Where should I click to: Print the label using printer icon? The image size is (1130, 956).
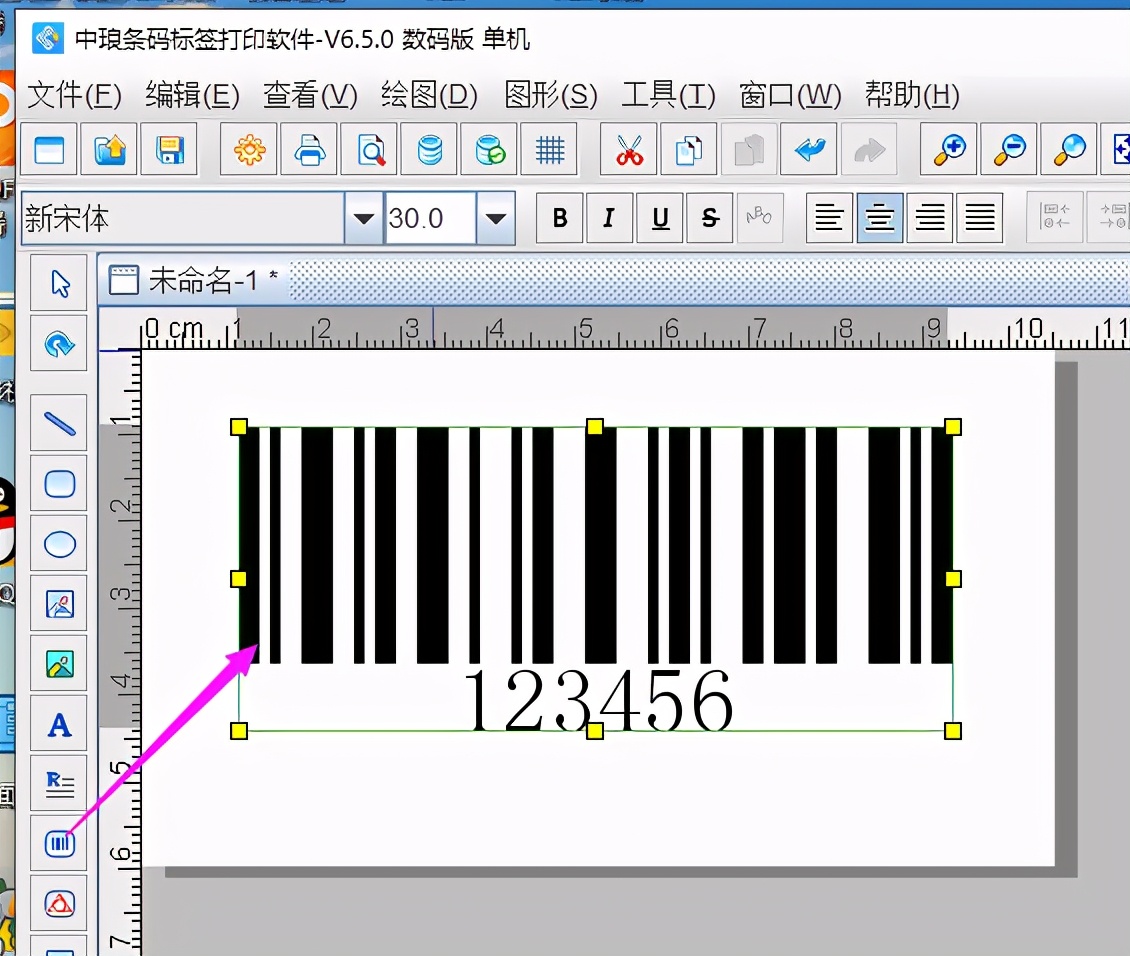point(309,149)
